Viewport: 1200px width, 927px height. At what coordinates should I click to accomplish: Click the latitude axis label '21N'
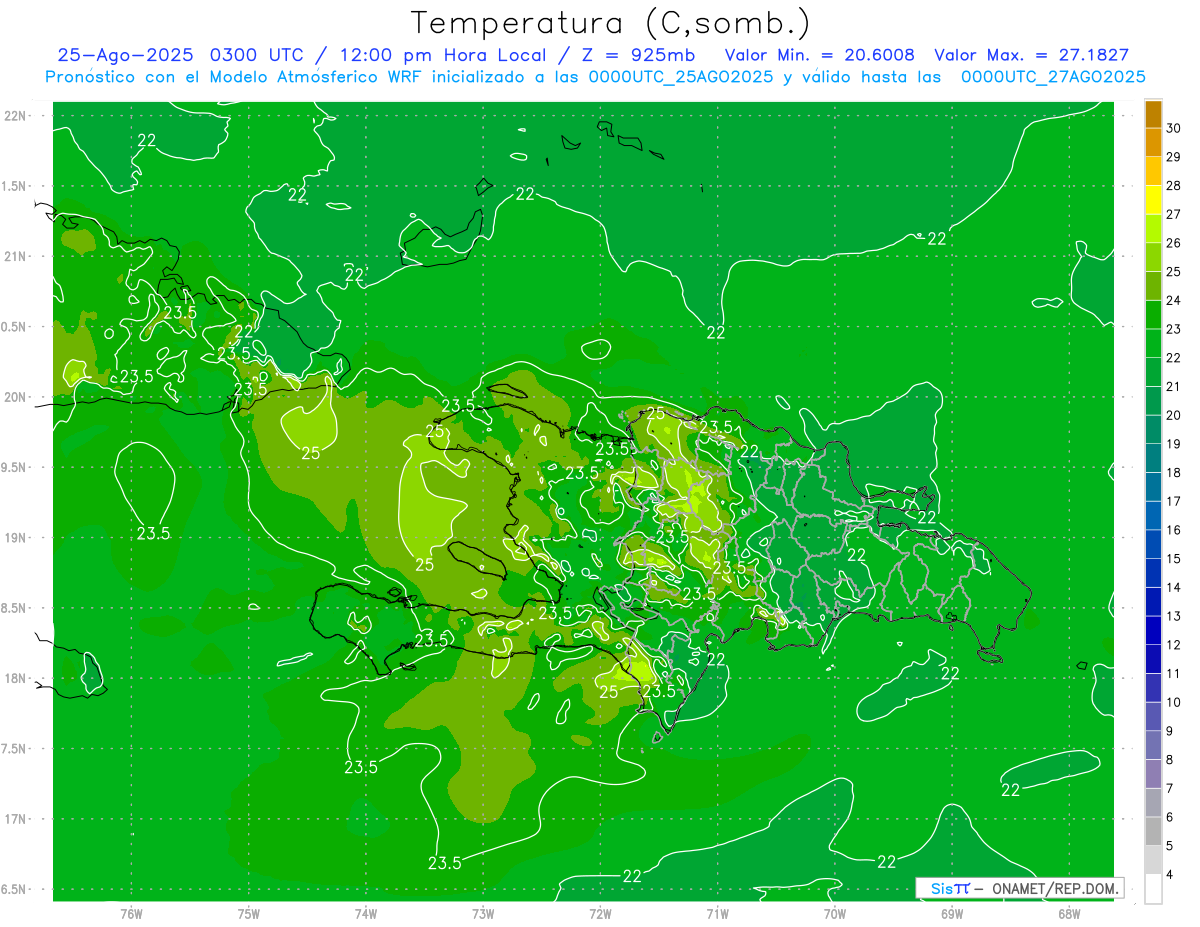pyautogui.click(x=16, y=257)
